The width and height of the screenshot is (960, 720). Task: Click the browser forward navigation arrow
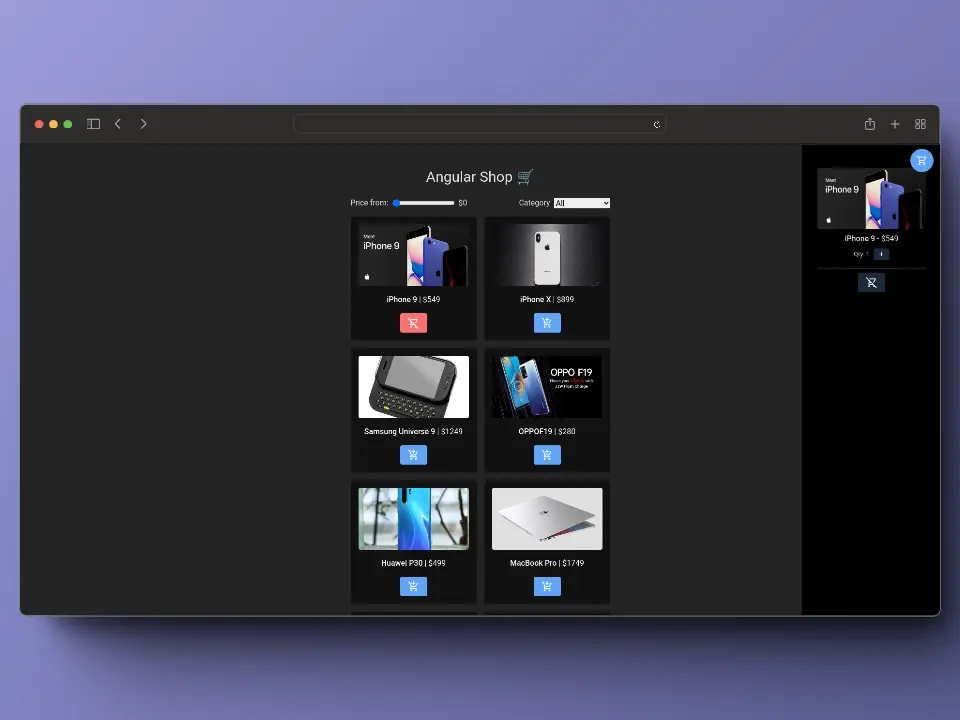click(x=143, y=124)
